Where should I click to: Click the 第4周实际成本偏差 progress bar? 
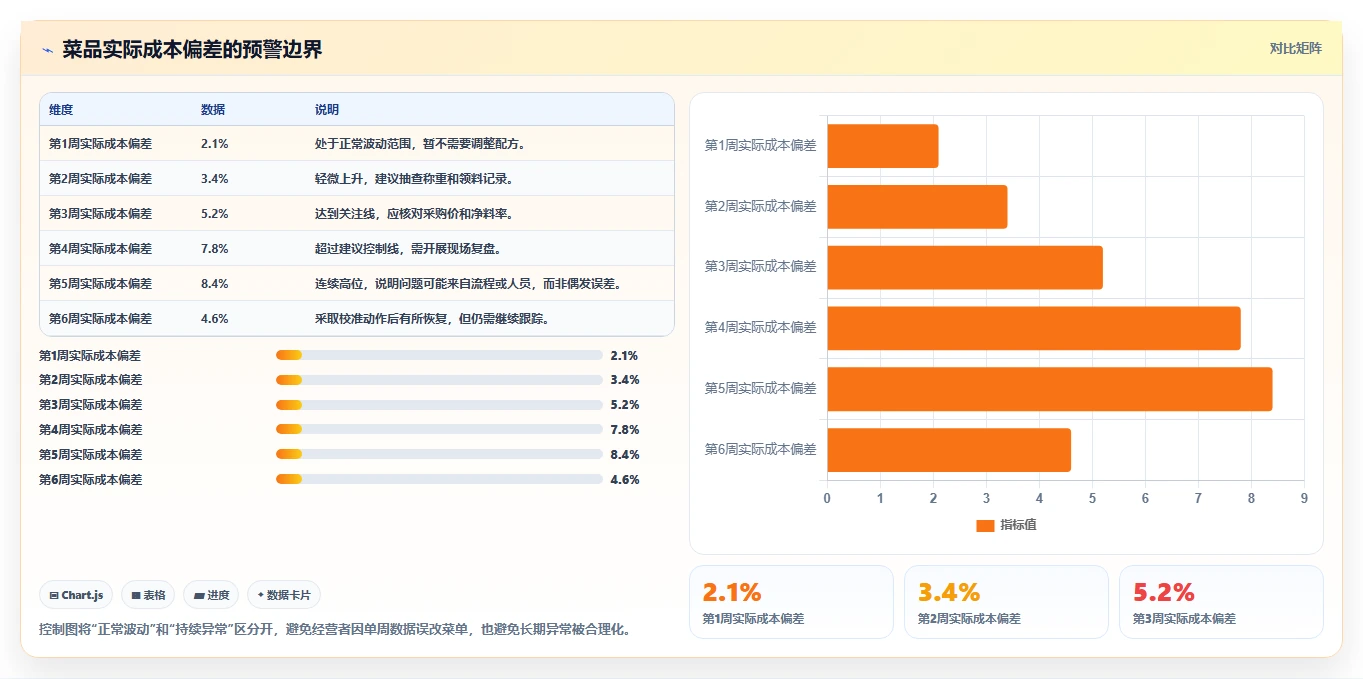439,429
